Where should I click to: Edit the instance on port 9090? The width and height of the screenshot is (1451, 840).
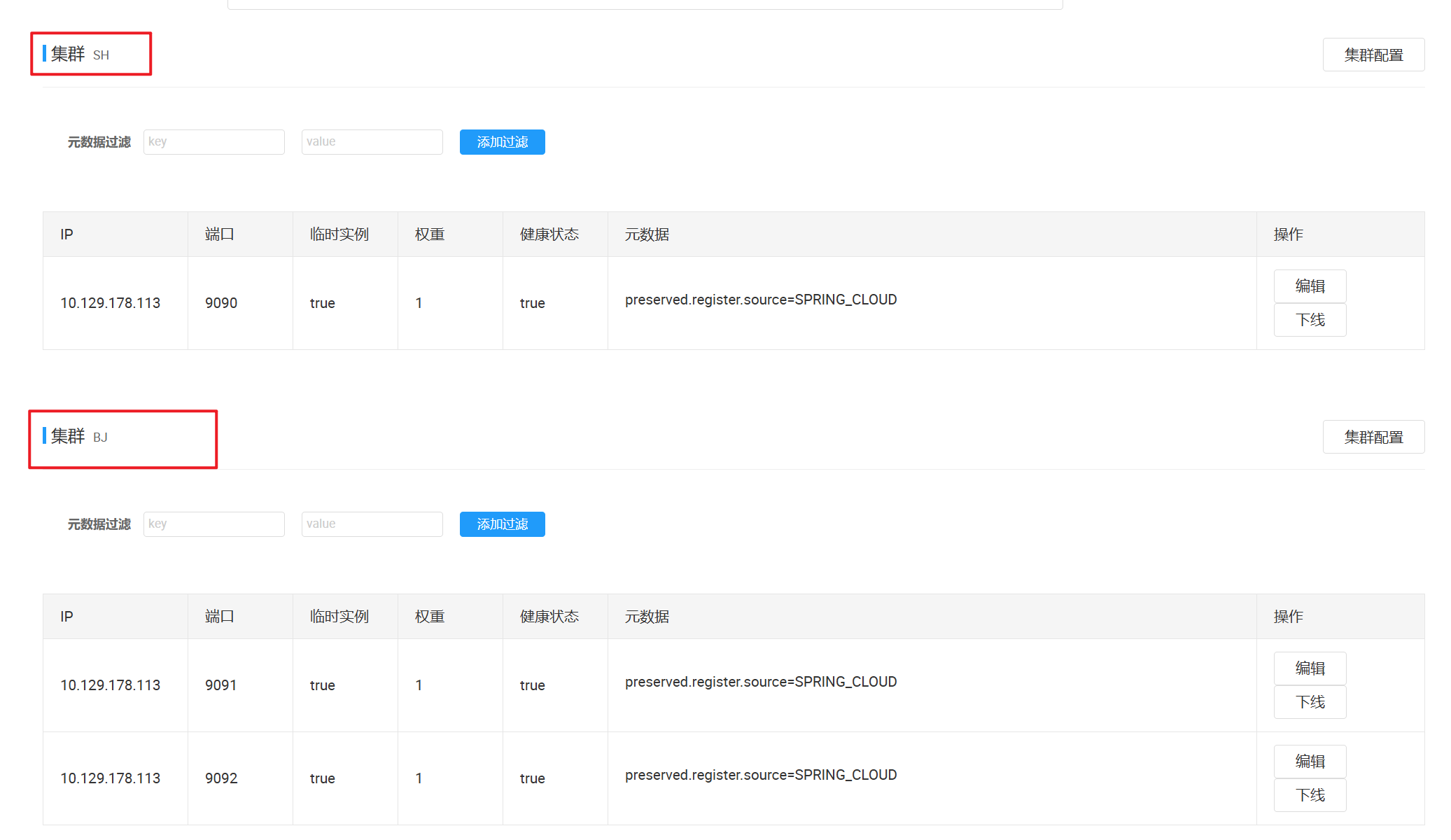click(x=1309, y=286)
